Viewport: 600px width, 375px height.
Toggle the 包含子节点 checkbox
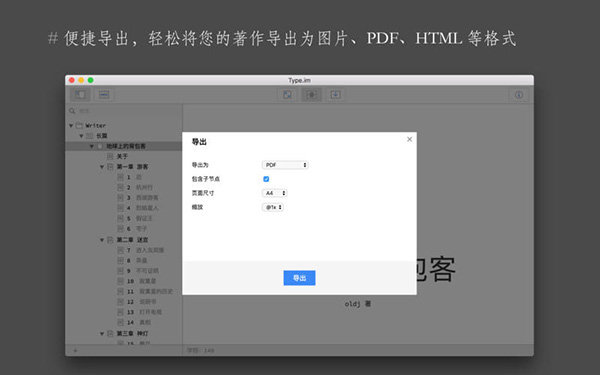266,179
